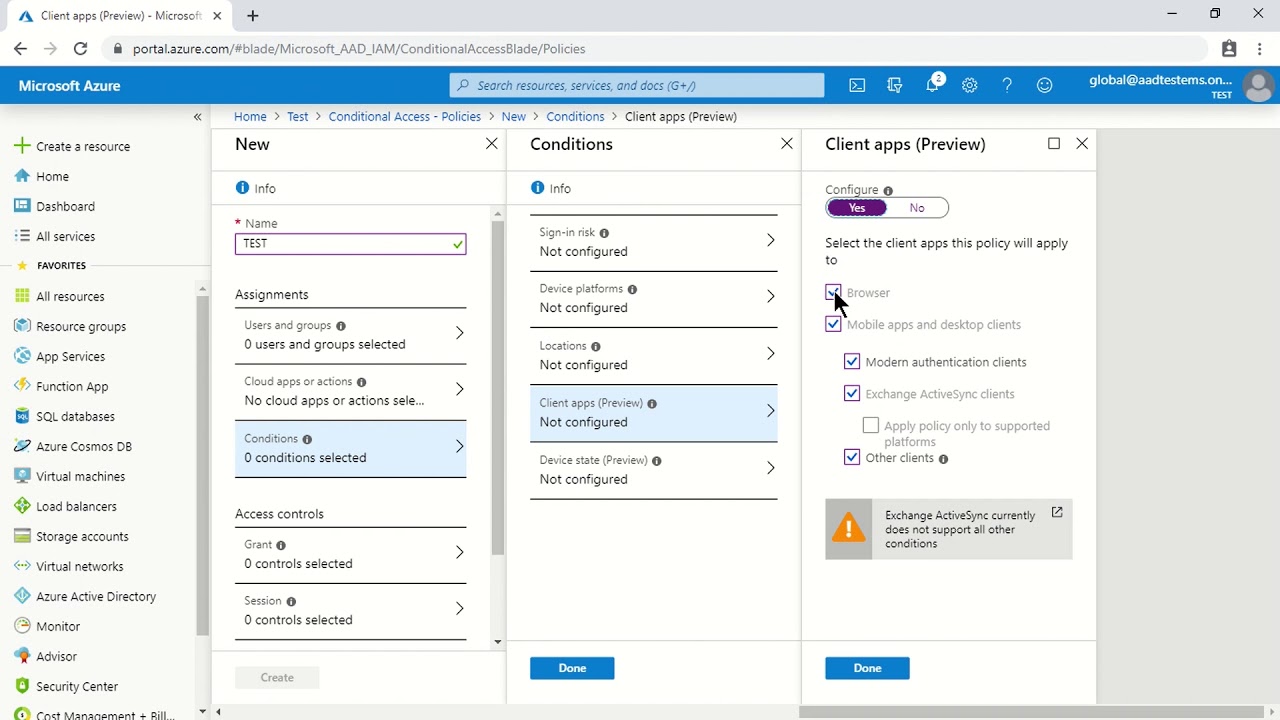Click the Azure search resources box
Image resolution: width=1280 pixels, height=720 pixels.
[x=637, y=86]
